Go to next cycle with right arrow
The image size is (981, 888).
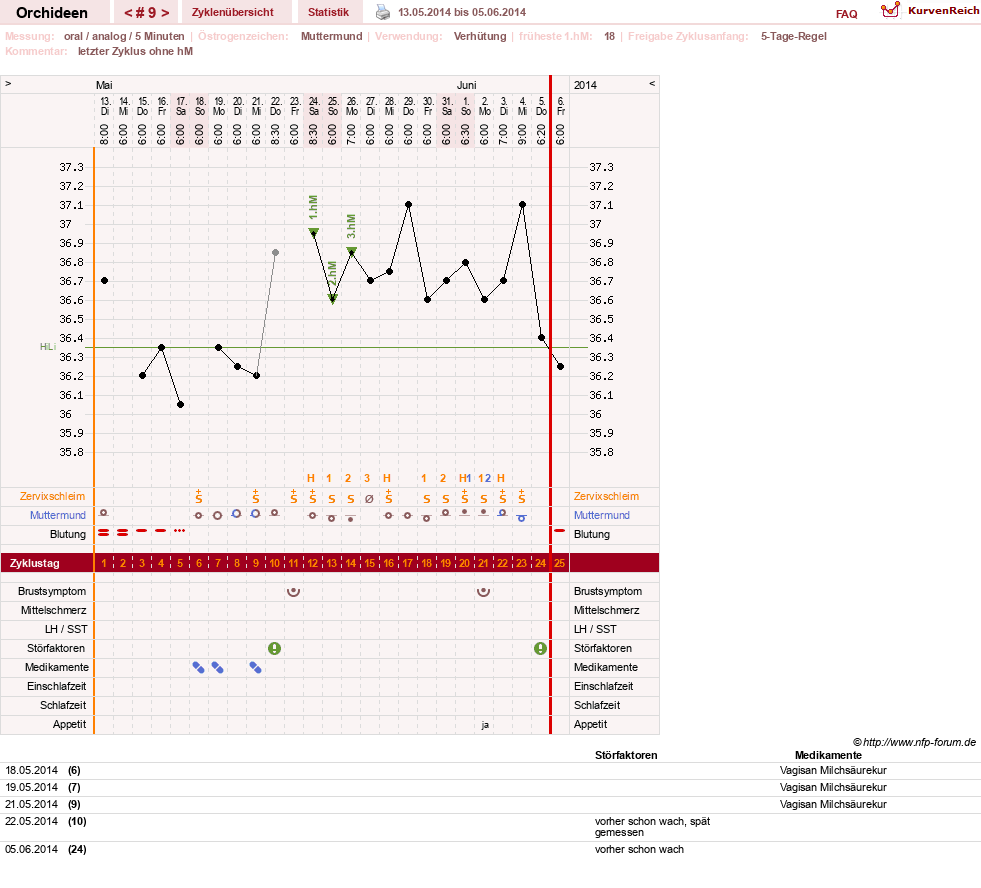165,13
